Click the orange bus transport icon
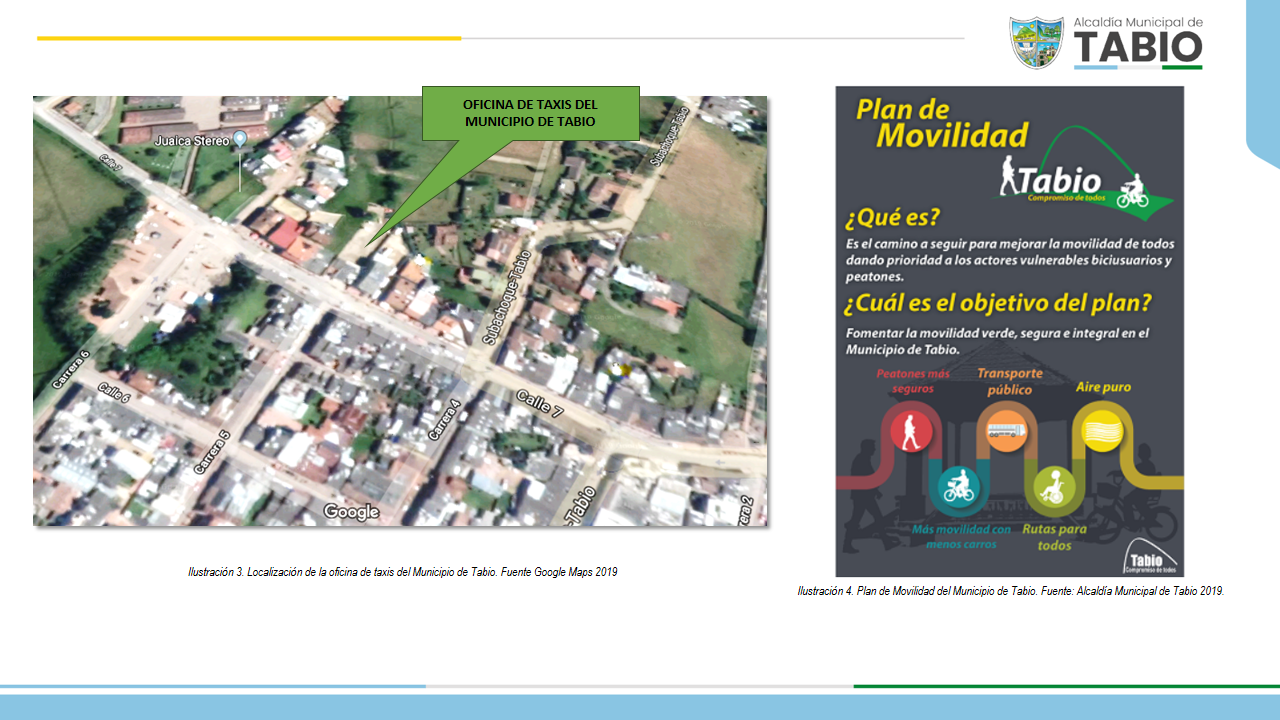Viewport: 1280px width, 720px height. pyautogui.click(x=1005, y=432)
